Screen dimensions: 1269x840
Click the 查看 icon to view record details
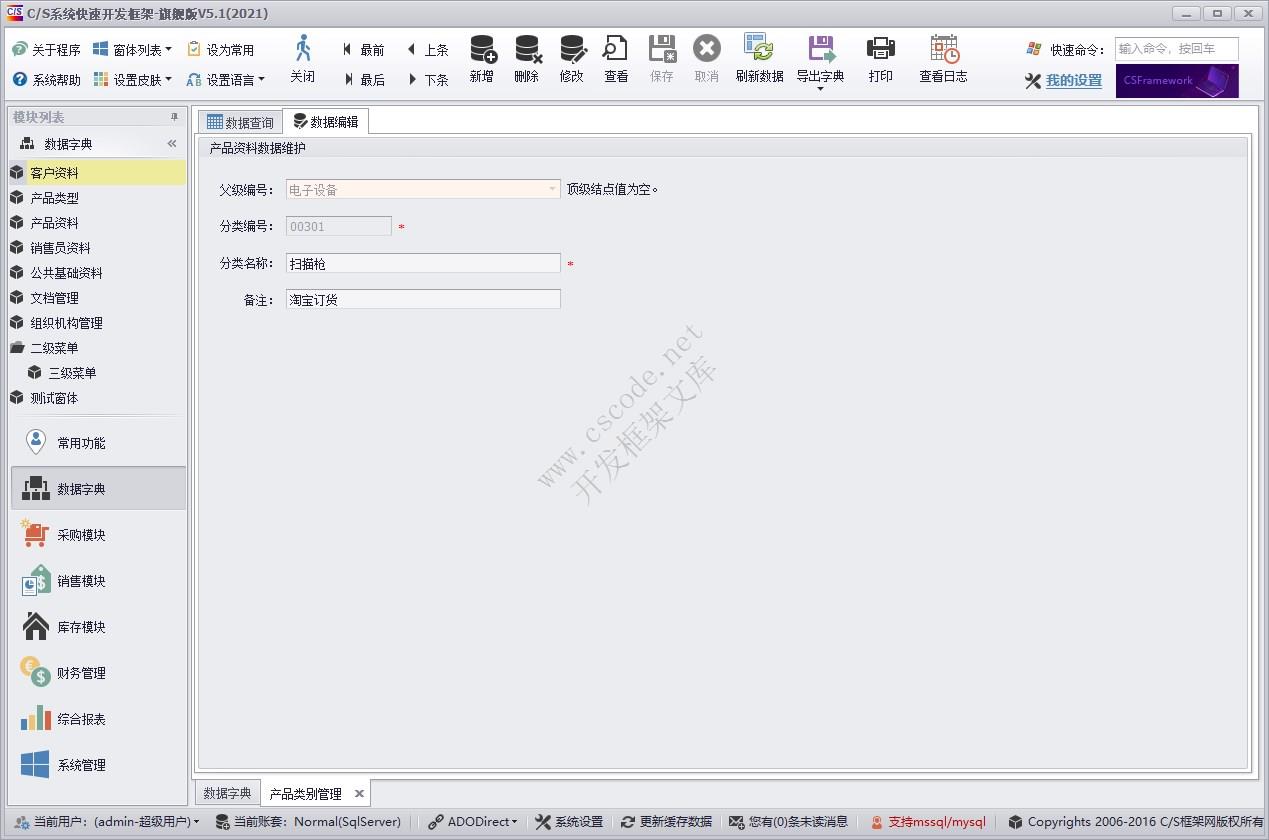pyautogui.click(x=615, y=60)
